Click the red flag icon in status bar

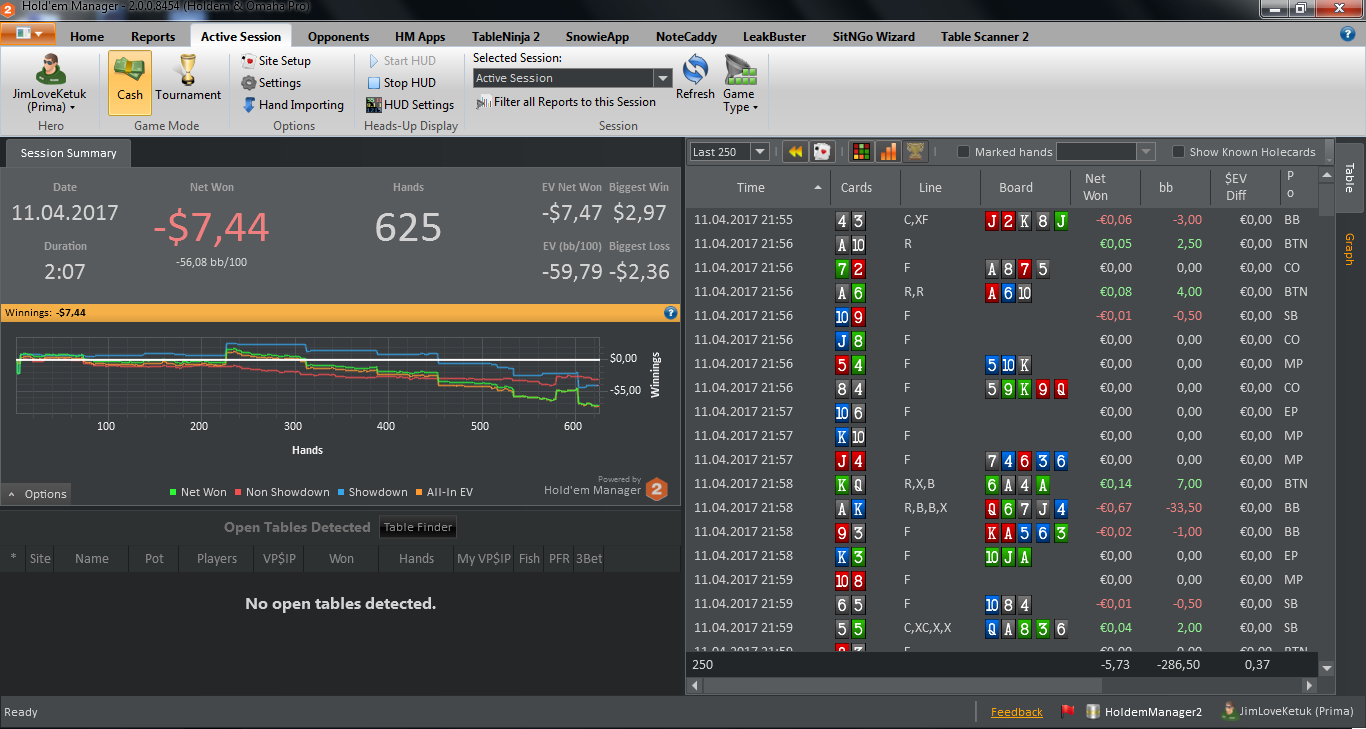tap(1067, 712)
